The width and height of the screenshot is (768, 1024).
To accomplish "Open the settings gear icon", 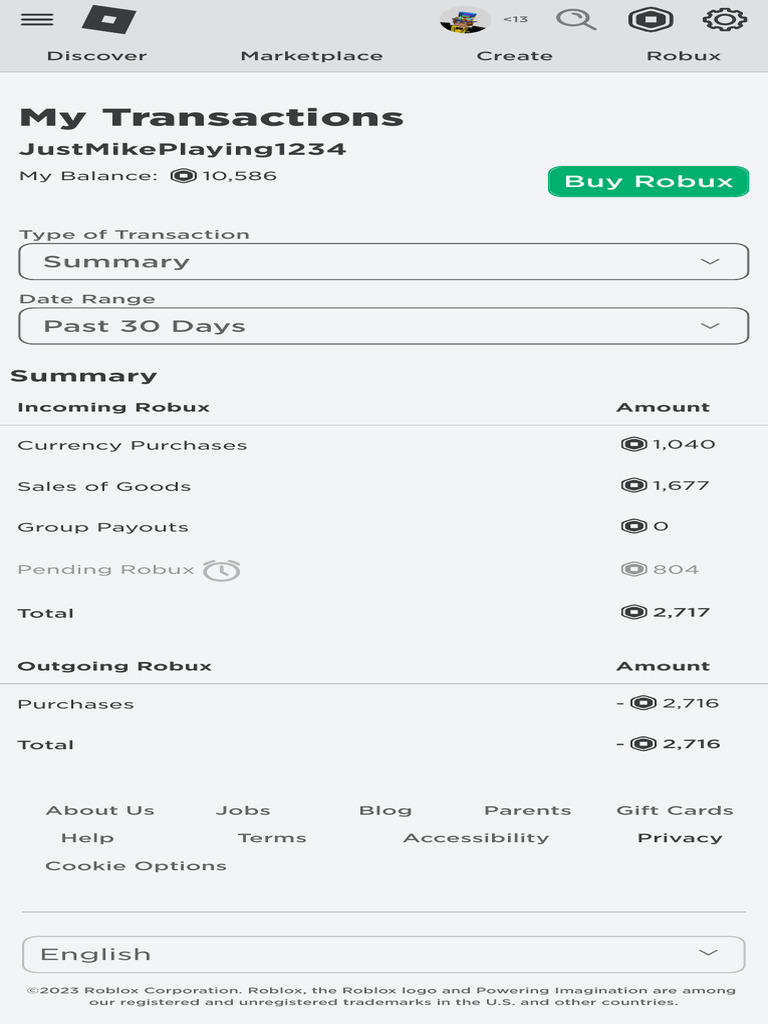I will (725, 19).
